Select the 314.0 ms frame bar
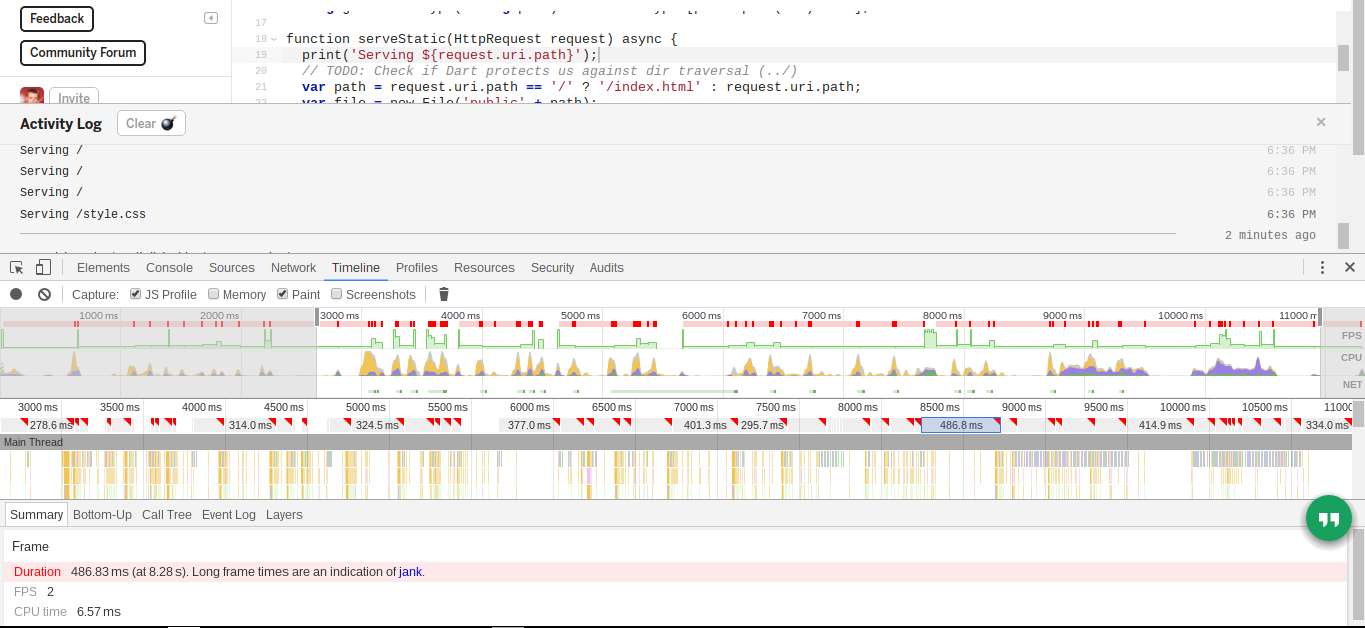1365x628 pixels. tap(250, 425)
